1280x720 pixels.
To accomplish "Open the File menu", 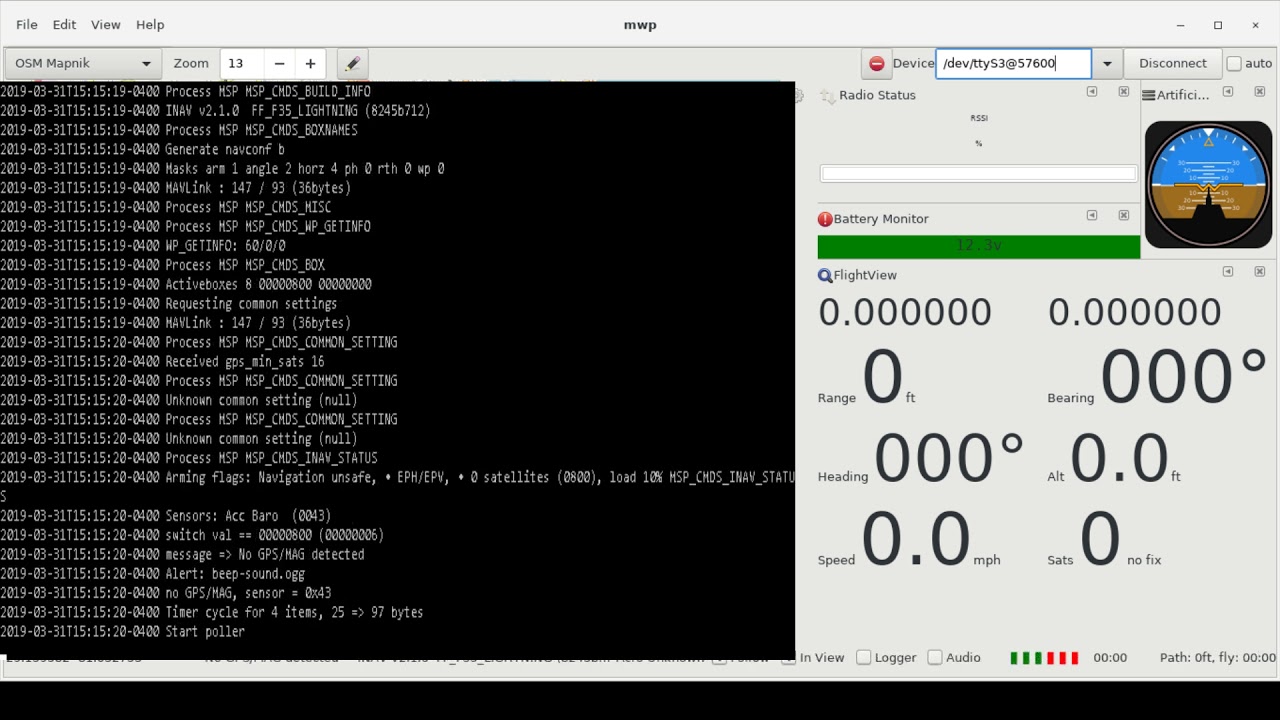I will (x=27, y=24).
